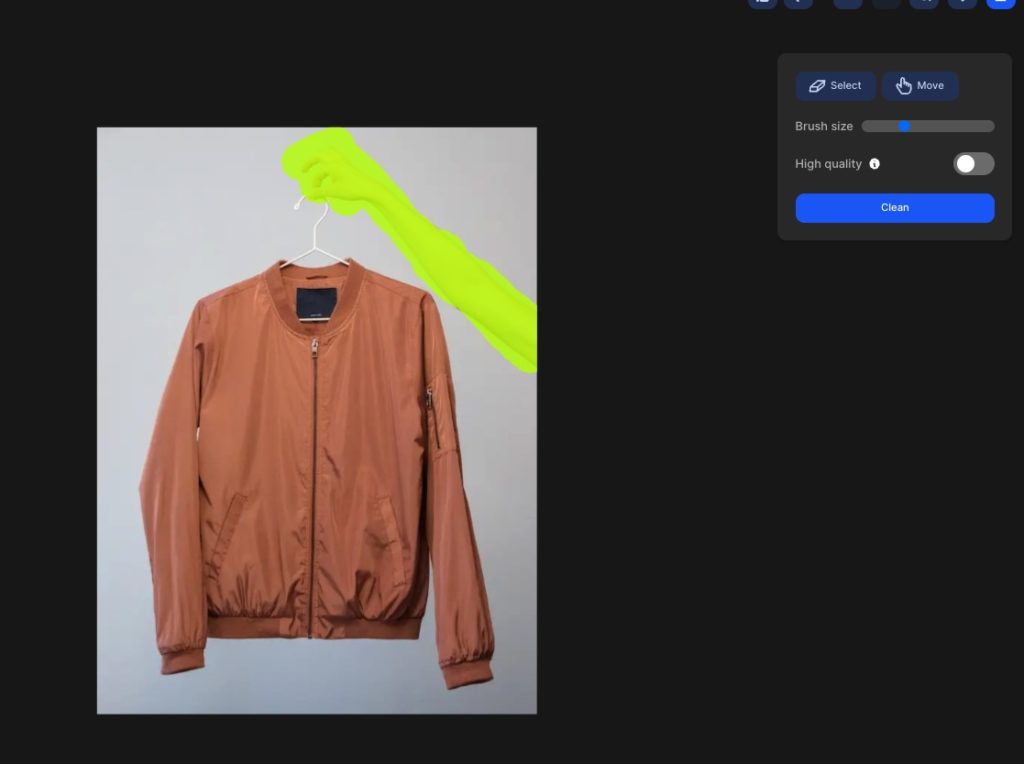Click the High quality label text
Viewport: 1024px width, 764px height.
click(x=828, y=164)
